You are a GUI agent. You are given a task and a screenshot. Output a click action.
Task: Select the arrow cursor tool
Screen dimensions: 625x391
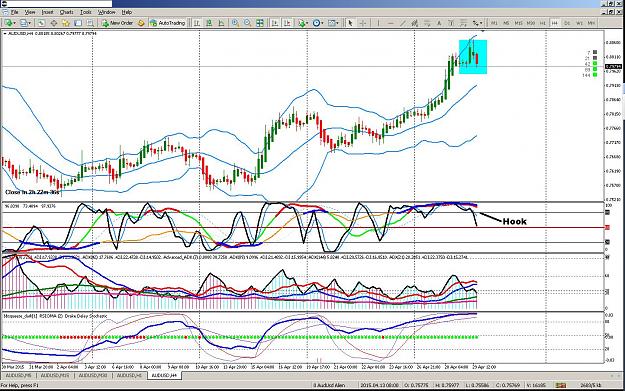click(350, 23)
